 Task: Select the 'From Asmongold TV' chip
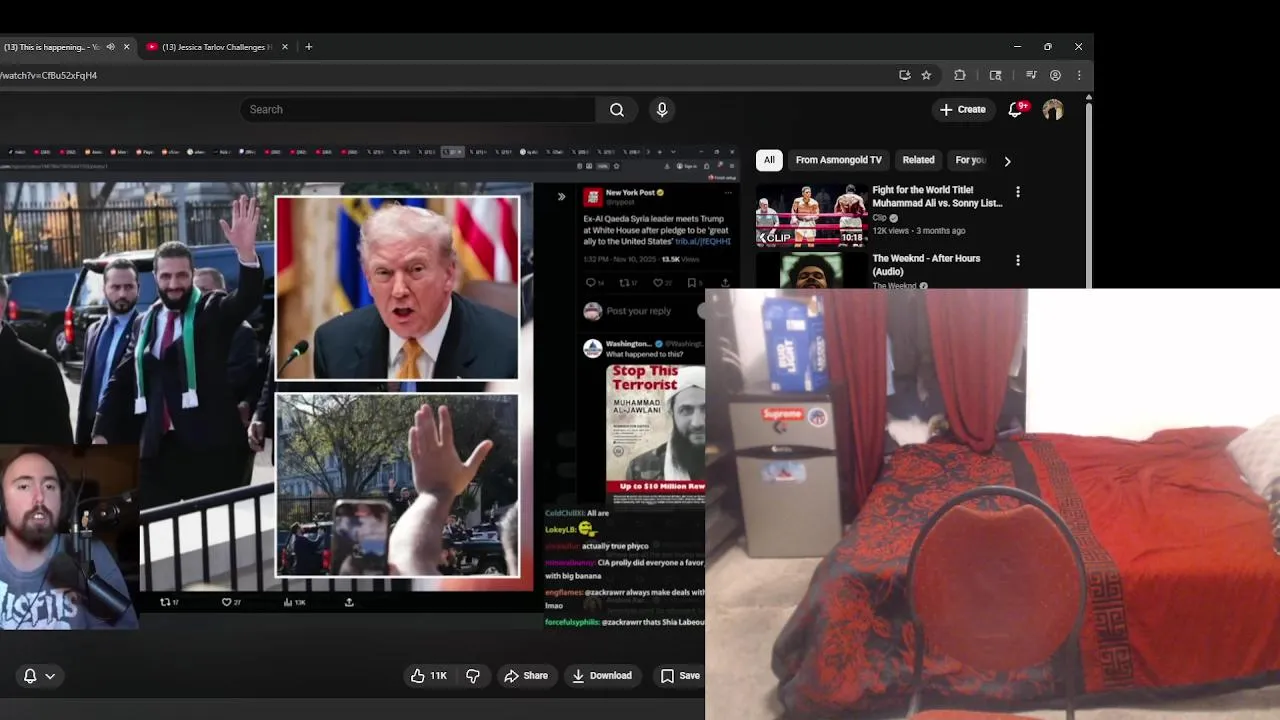point(838,160)
